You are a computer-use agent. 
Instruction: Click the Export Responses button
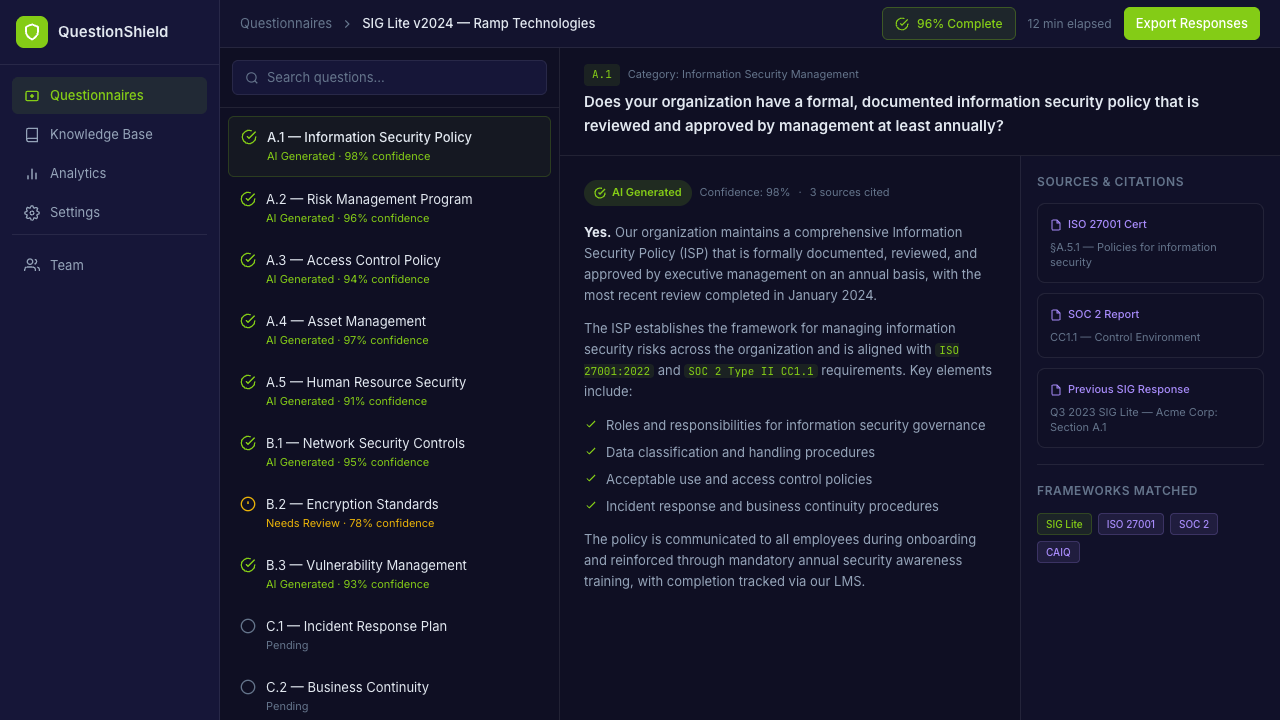pyautogui.click(x=1191, y=23)
